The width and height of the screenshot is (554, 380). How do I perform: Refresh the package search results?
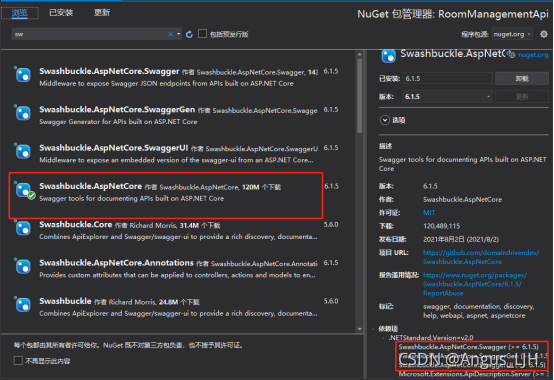click(189, 34)
